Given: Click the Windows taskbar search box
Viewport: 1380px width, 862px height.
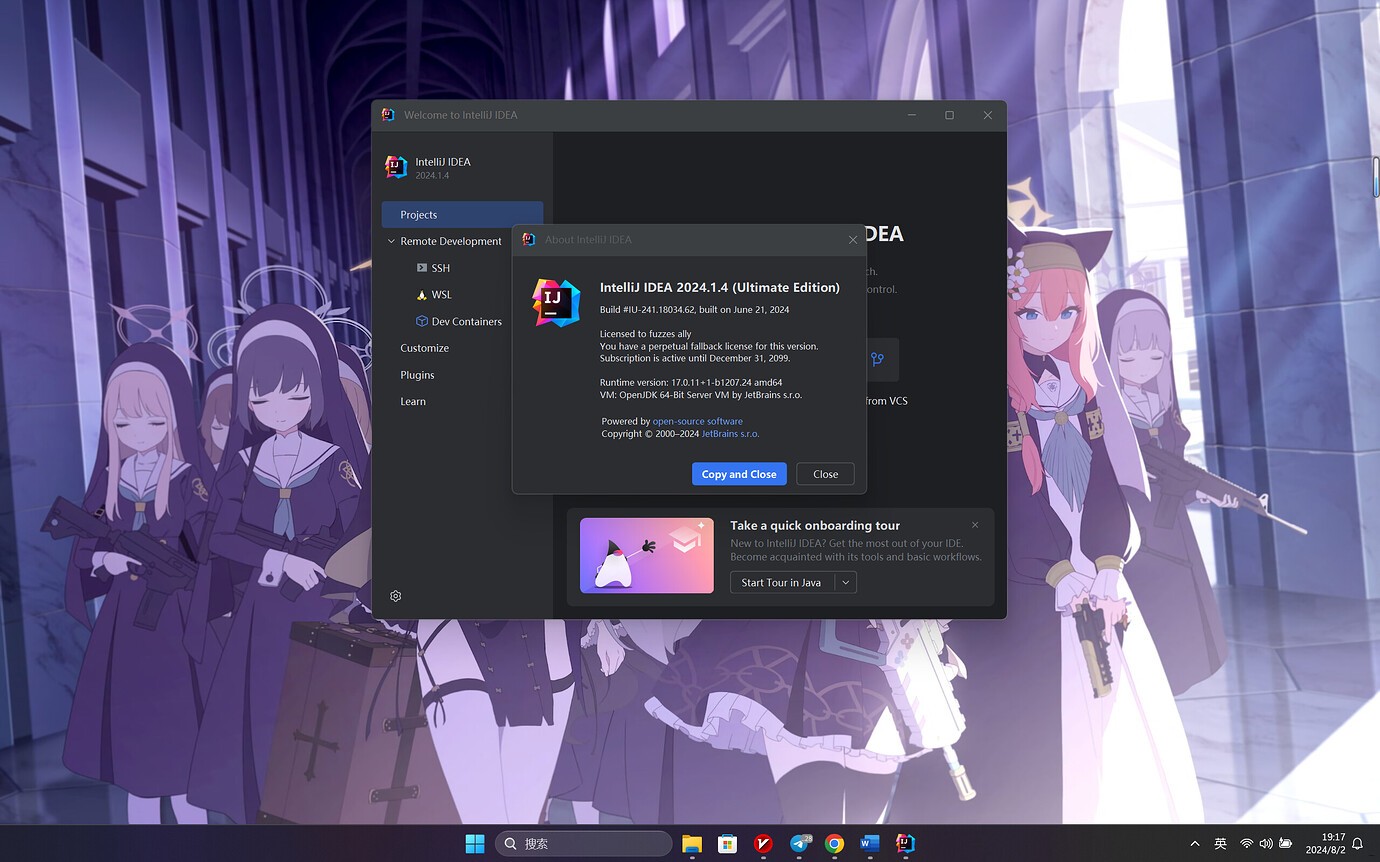Looking at the screenshot, I should click(x=583, y=844).
